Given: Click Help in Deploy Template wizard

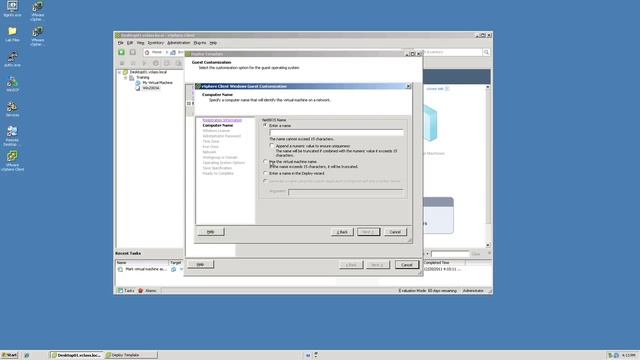Looking at the screenshot, I should click(x=200, y=264).
